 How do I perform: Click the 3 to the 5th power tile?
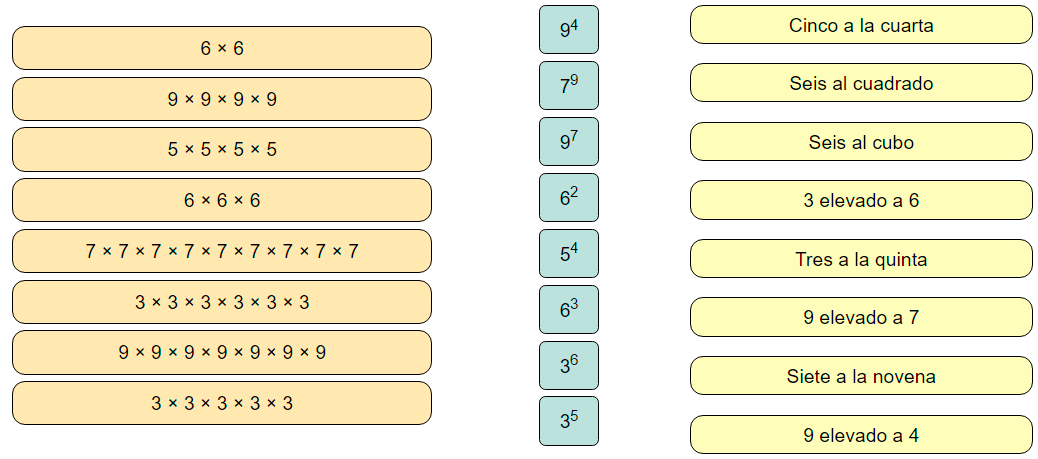click(568, 421)
